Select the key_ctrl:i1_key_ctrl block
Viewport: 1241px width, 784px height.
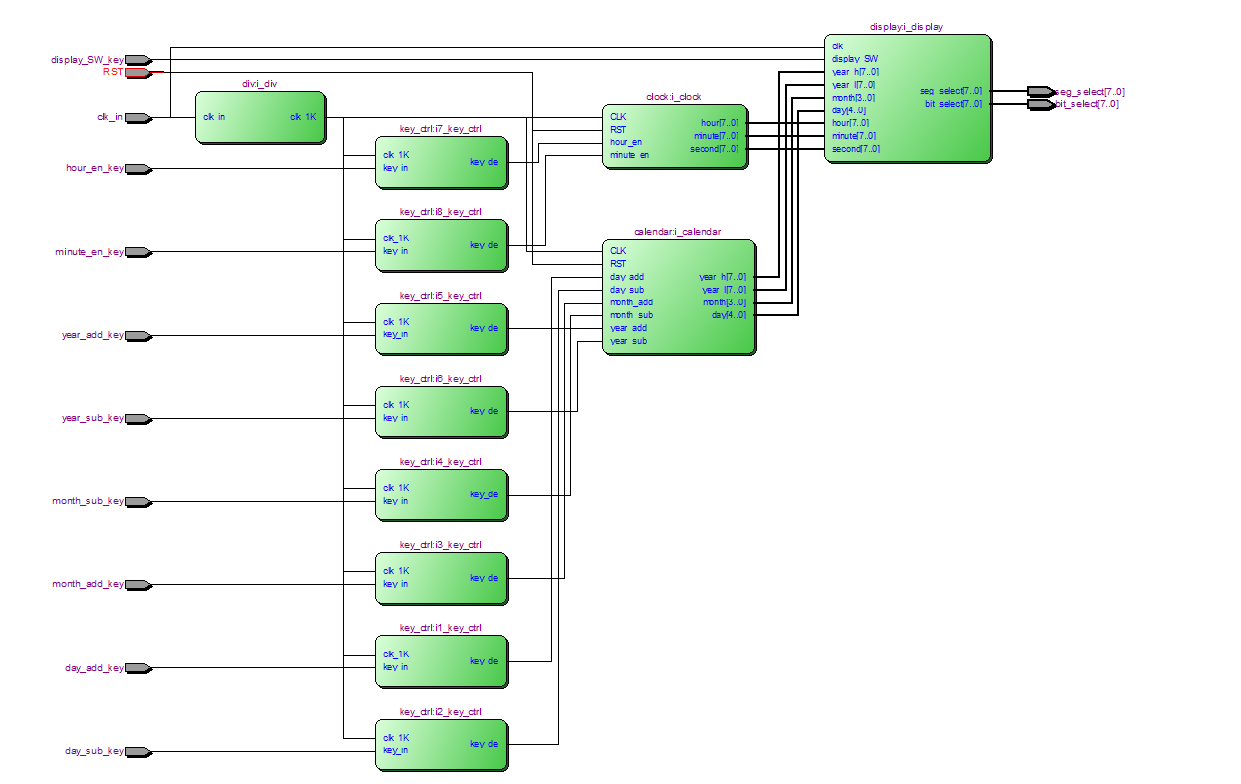pyautogui.click(x=441, y=661)
